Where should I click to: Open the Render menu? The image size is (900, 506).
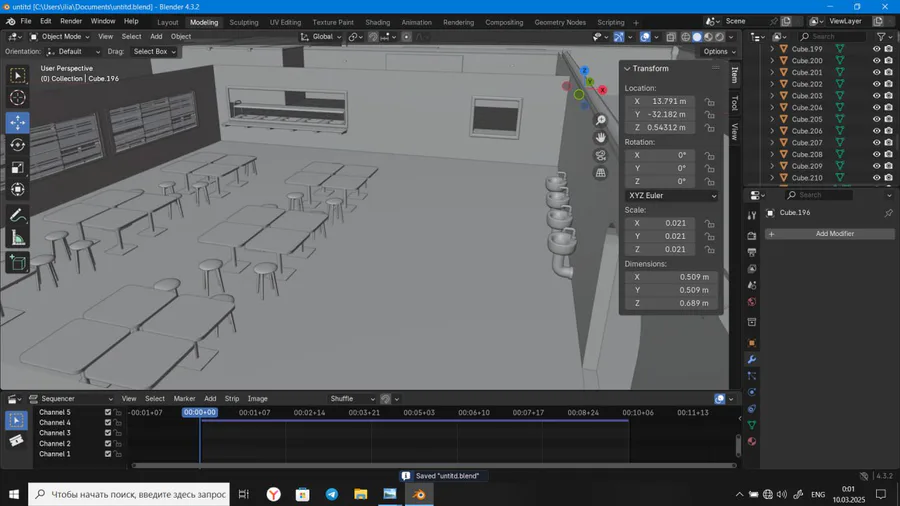click(71, 21)
